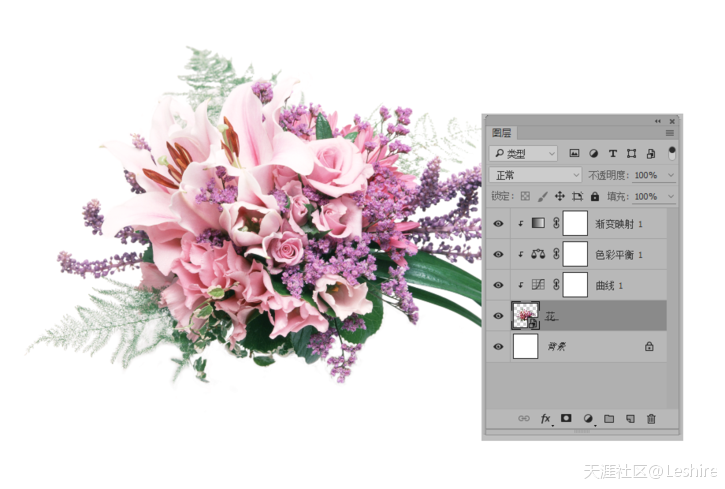Screen dimensions: 725x489
Task: Open the 正常 blend mode dropdown
Action: [x=535, y=175]
